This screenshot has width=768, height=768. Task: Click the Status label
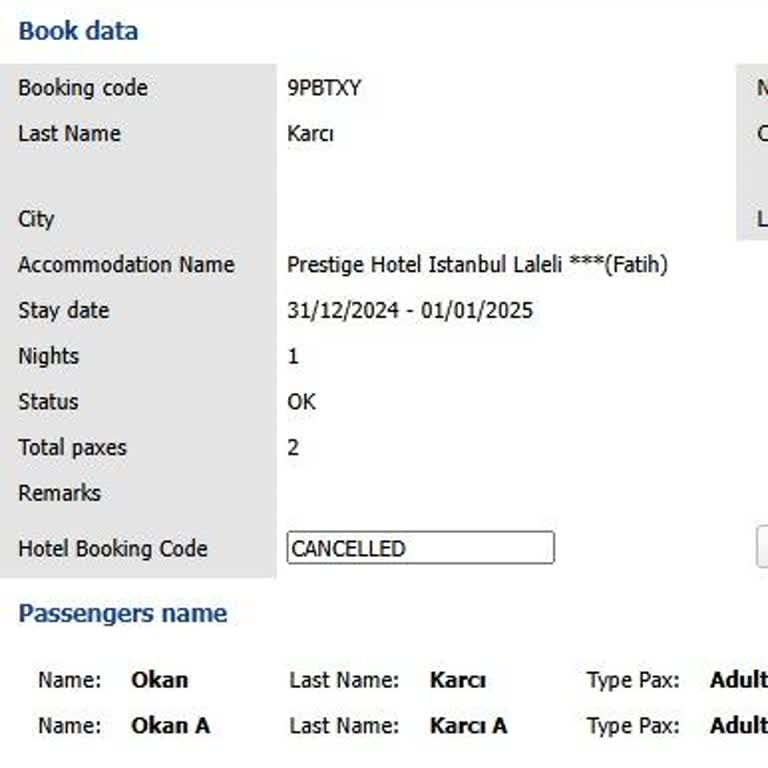click(47, 402)
